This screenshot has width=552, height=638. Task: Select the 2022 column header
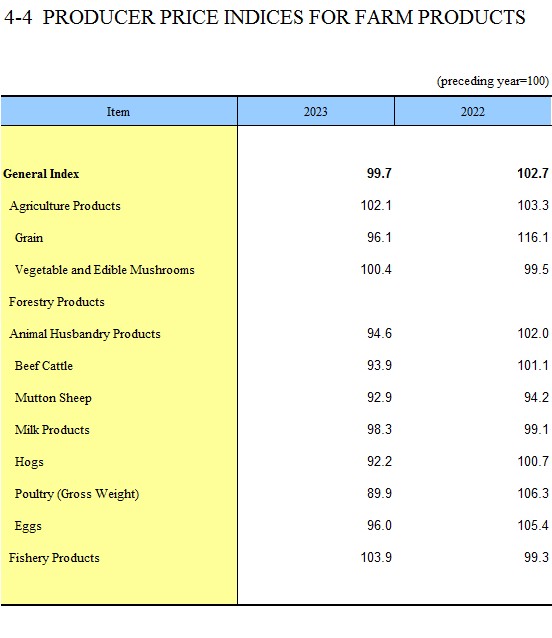coord(473,111)
